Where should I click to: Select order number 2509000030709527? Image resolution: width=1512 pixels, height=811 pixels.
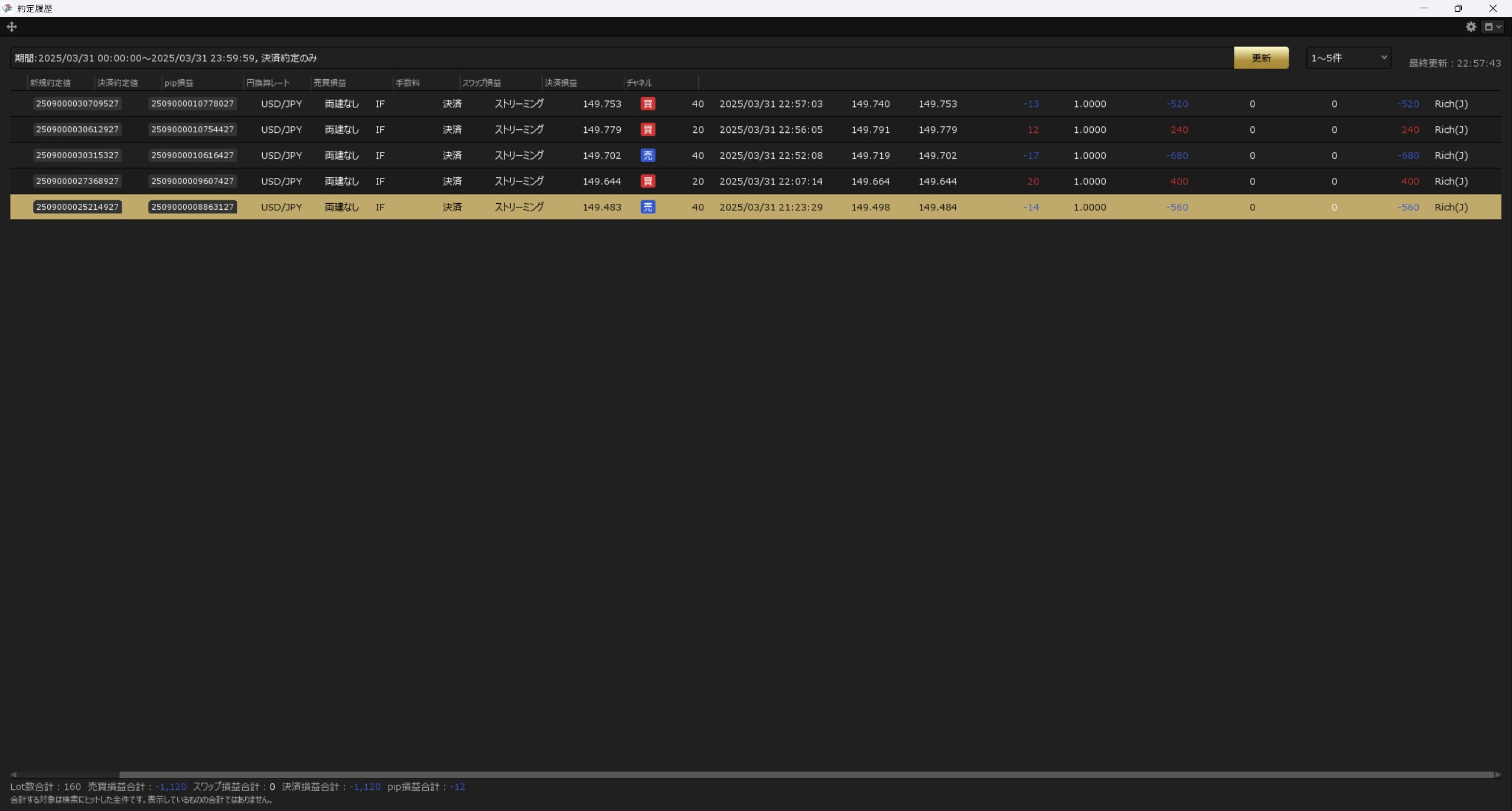point(77,104)
